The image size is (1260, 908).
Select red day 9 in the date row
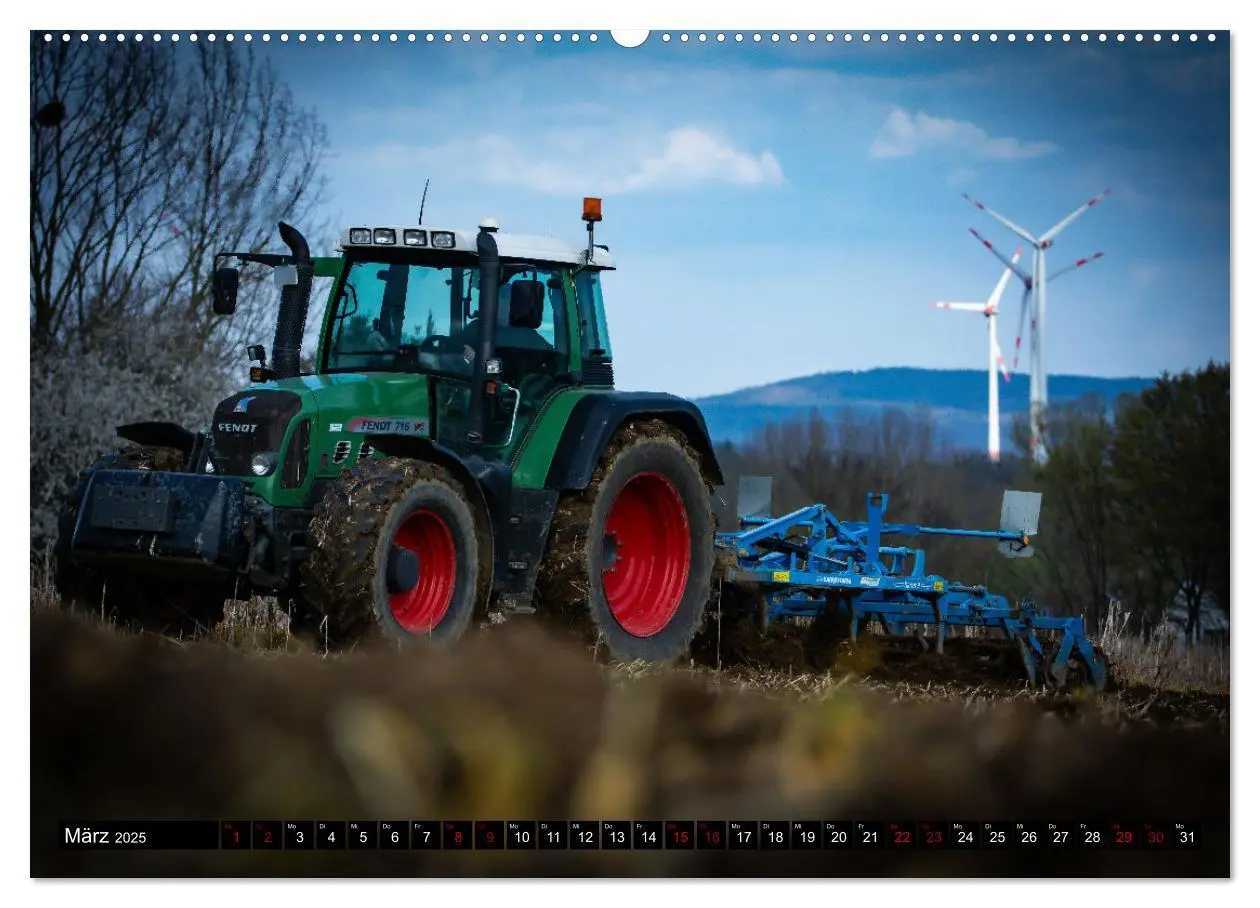pyautogui.click(x=489, y=836)
